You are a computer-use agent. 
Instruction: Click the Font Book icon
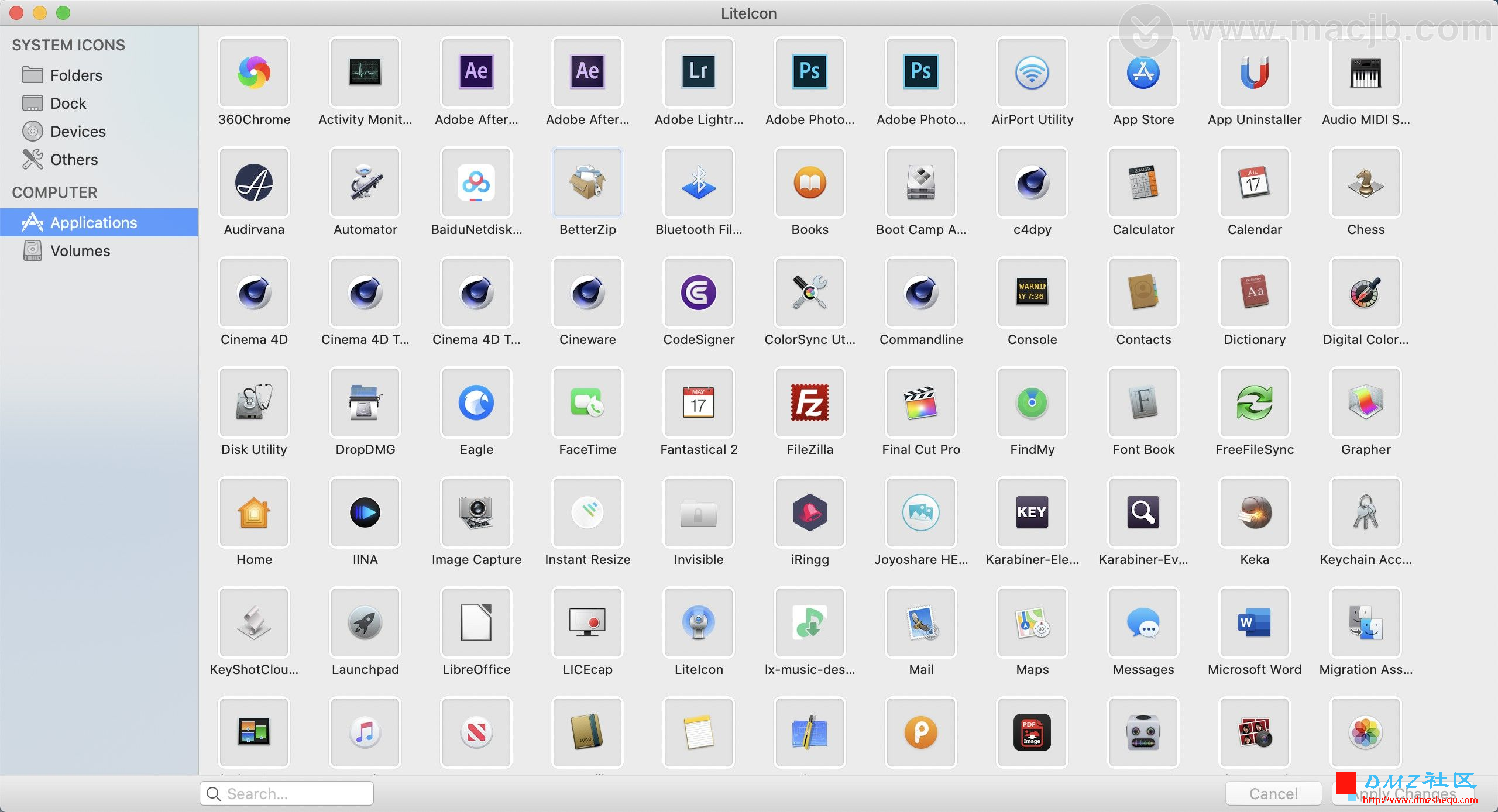coord(1143,402)
